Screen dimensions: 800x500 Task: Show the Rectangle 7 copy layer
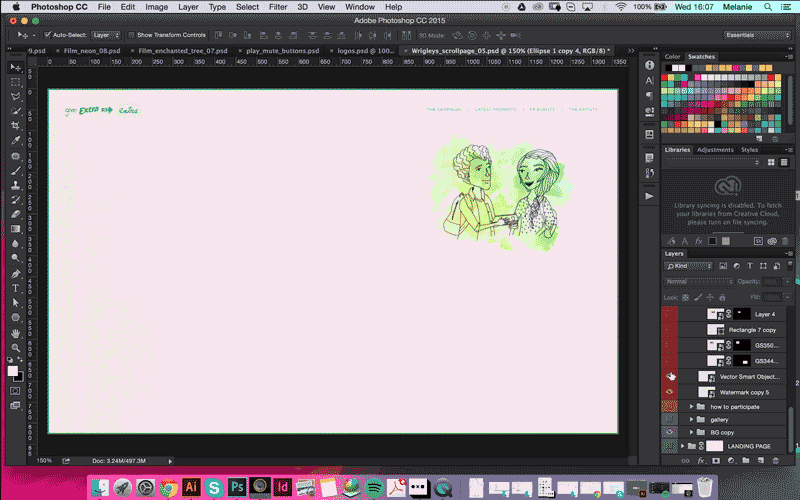(669, 330)
